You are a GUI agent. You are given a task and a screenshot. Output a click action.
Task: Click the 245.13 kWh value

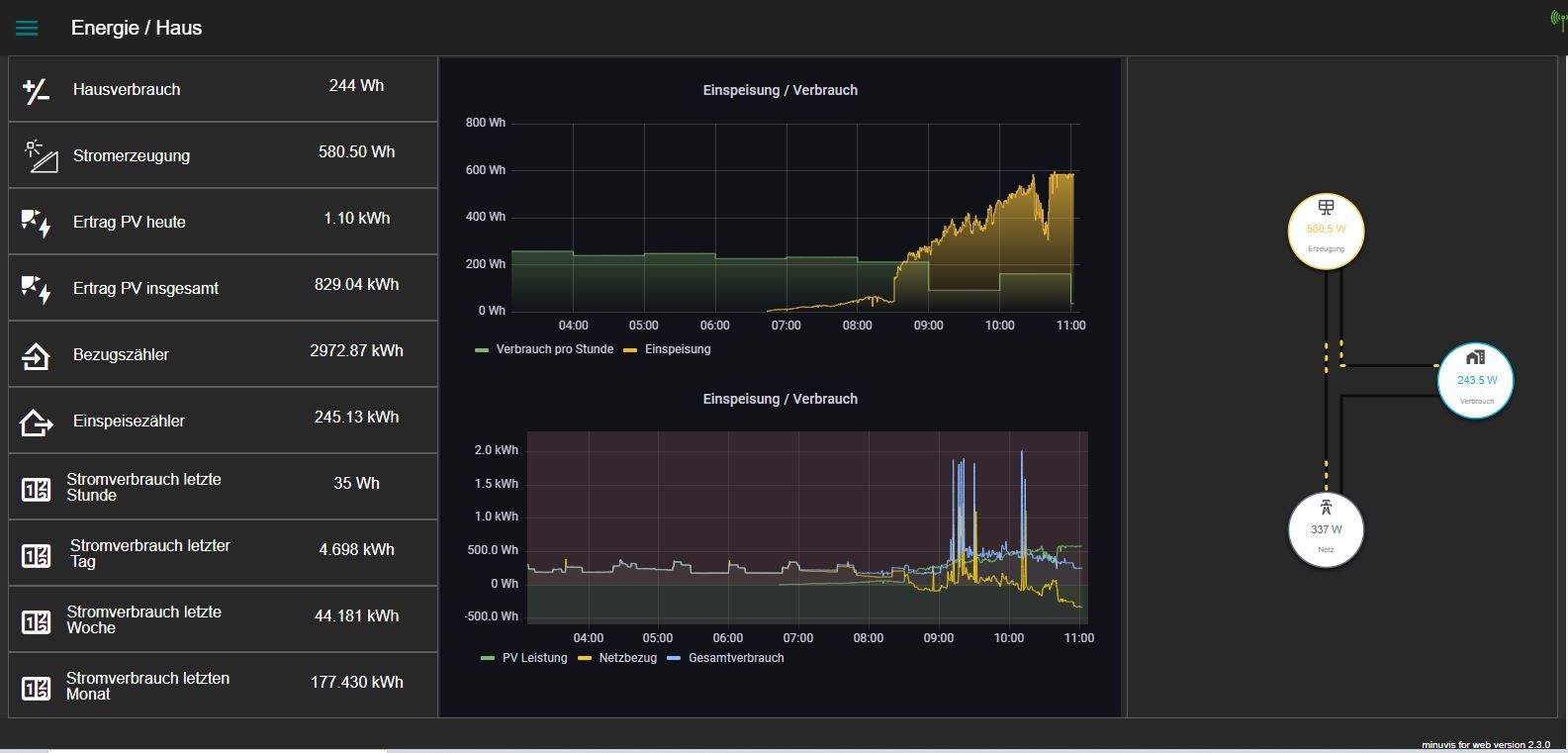tap(356, 418)
